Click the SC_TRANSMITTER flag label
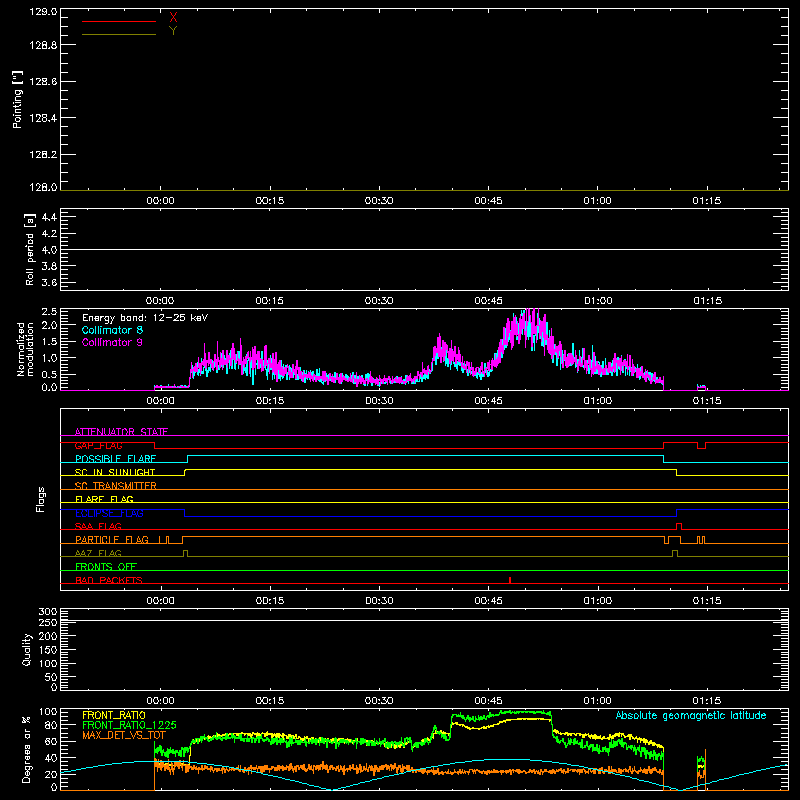800x800 pixels. click(x=115, y=486)
